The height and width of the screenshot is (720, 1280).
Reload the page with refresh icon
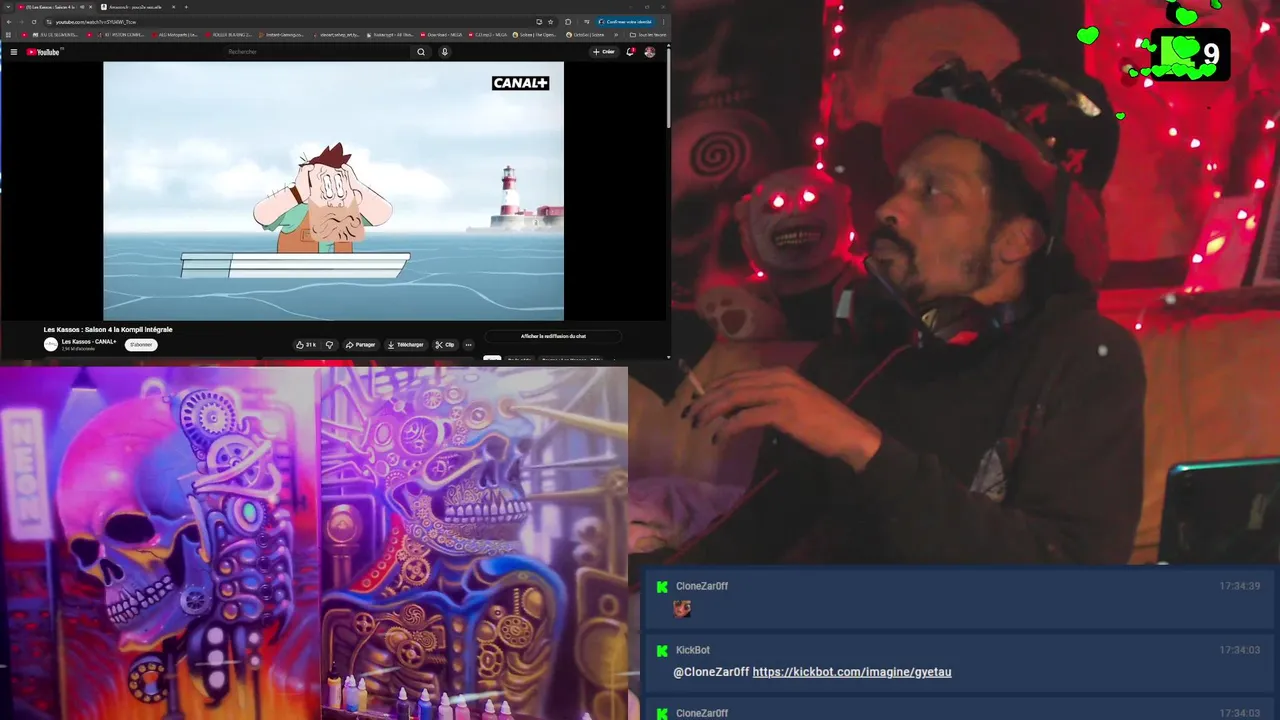(34, 22)
